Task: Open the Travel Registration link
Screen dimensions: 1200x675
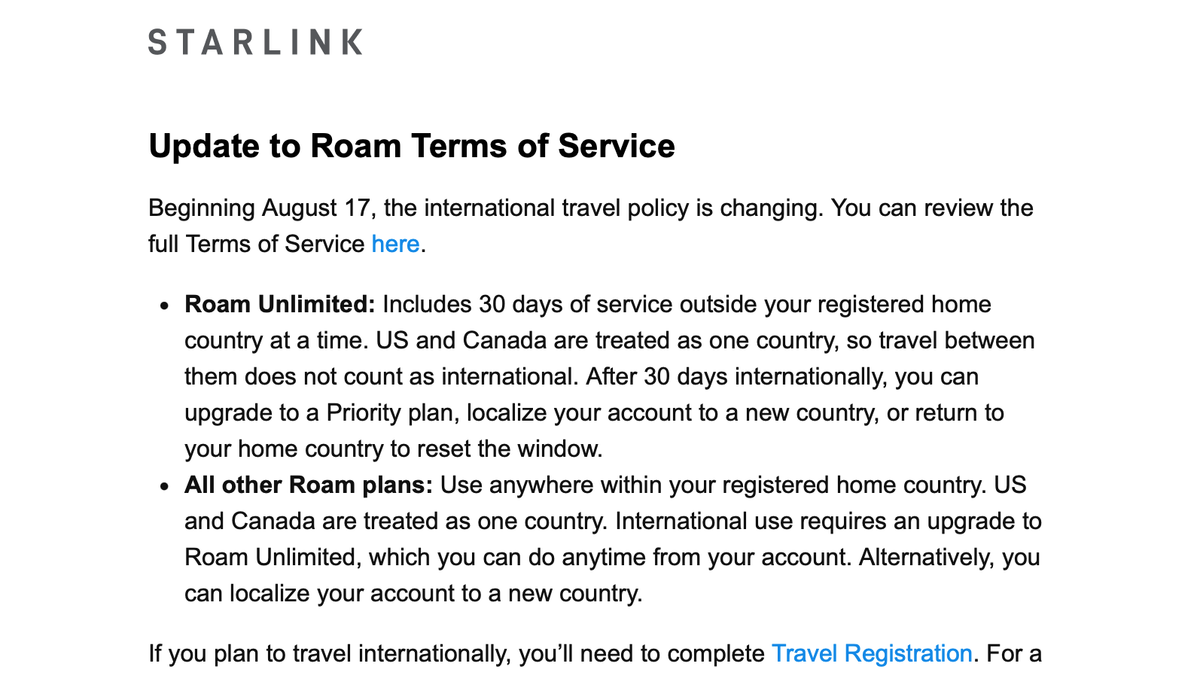Action: pos(871,654)
